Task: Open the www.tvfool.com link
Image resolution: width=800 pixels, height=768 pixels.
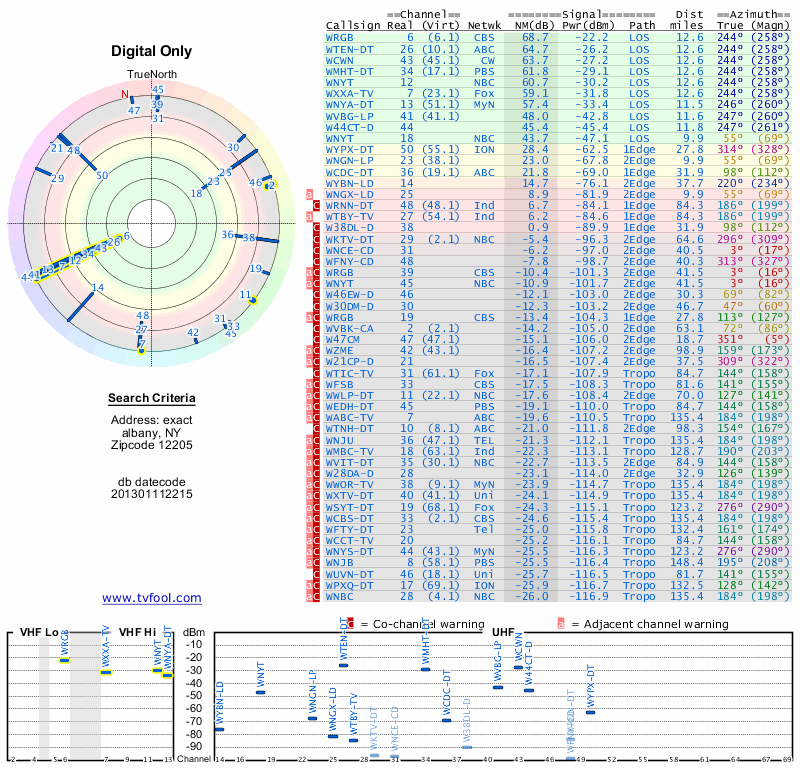Action: (x=152, y=598)
